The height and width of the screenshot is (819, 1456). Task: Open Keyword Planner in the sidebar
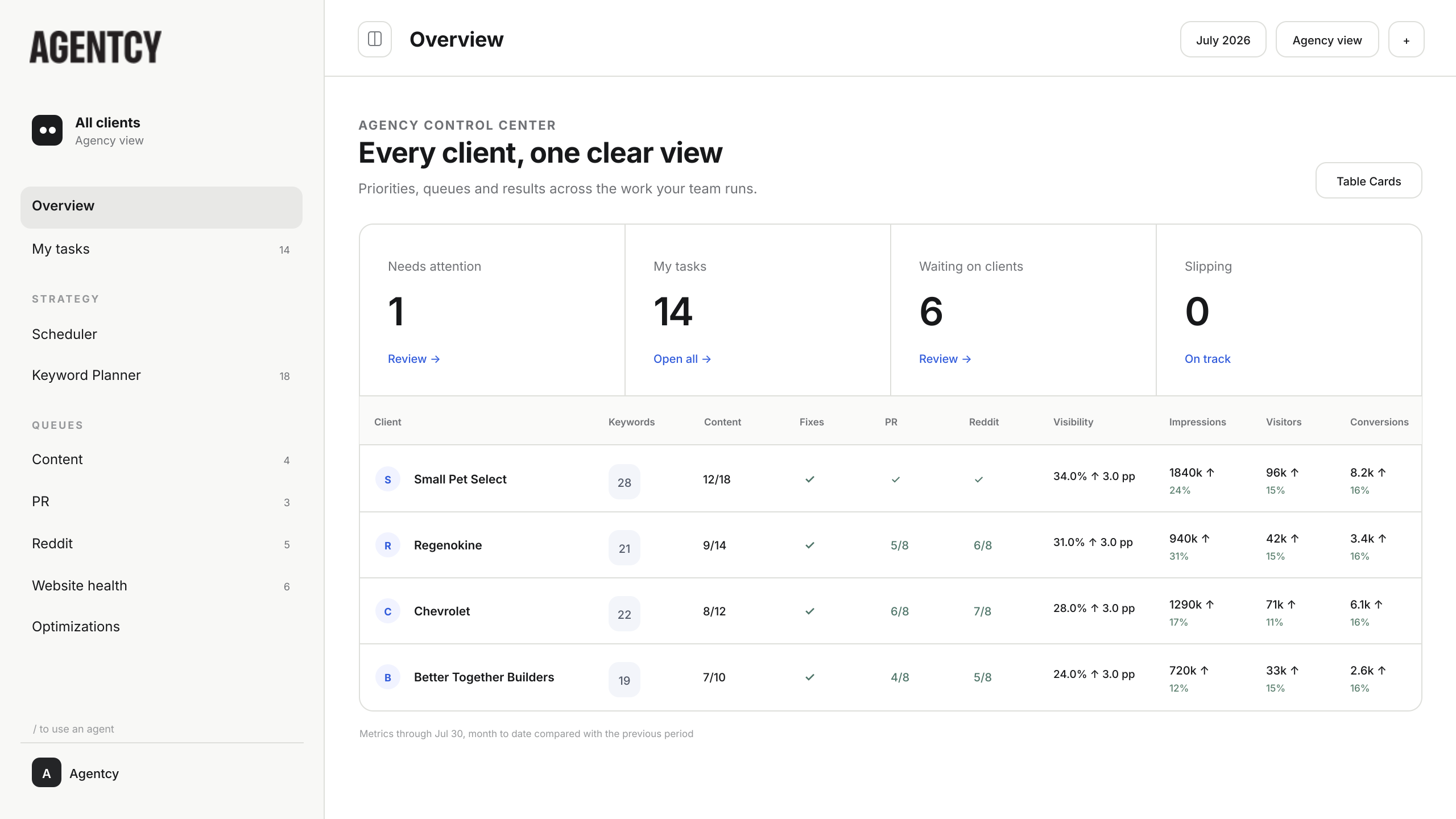coord(162,375)
